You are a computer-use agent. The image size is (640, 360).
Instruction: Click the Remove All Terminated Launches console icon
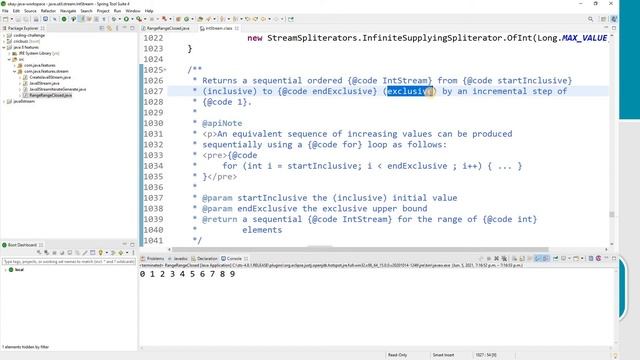pos(504,258)
